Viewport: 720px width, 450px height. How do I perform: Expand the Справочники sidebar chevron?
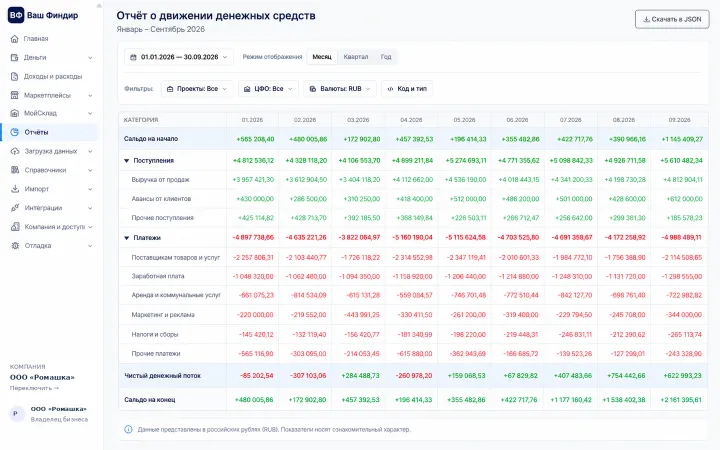click(x=90, y=170)
